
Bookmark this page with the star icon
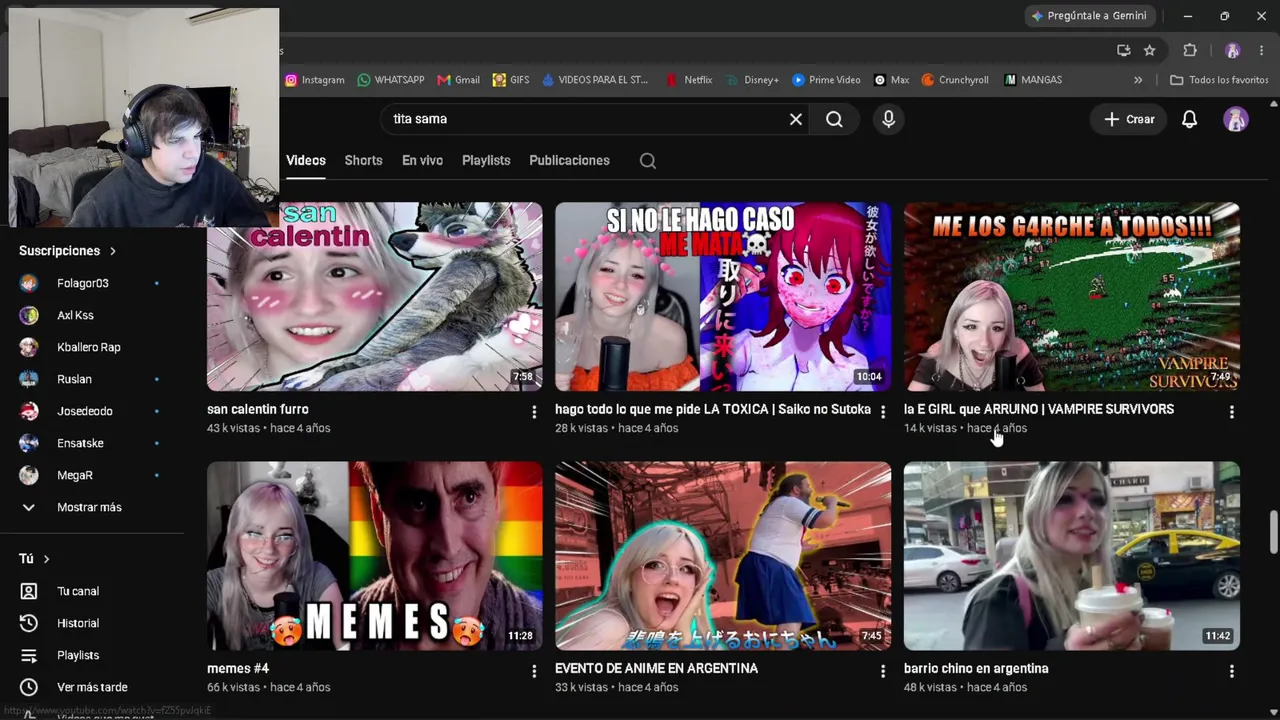1150,50
